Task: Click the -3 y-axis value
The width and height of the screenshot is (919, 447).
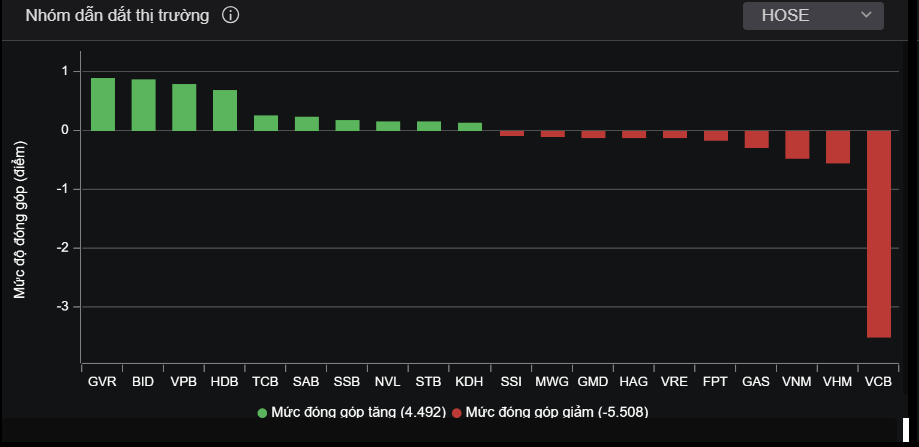Action: [x=61, y=306]
